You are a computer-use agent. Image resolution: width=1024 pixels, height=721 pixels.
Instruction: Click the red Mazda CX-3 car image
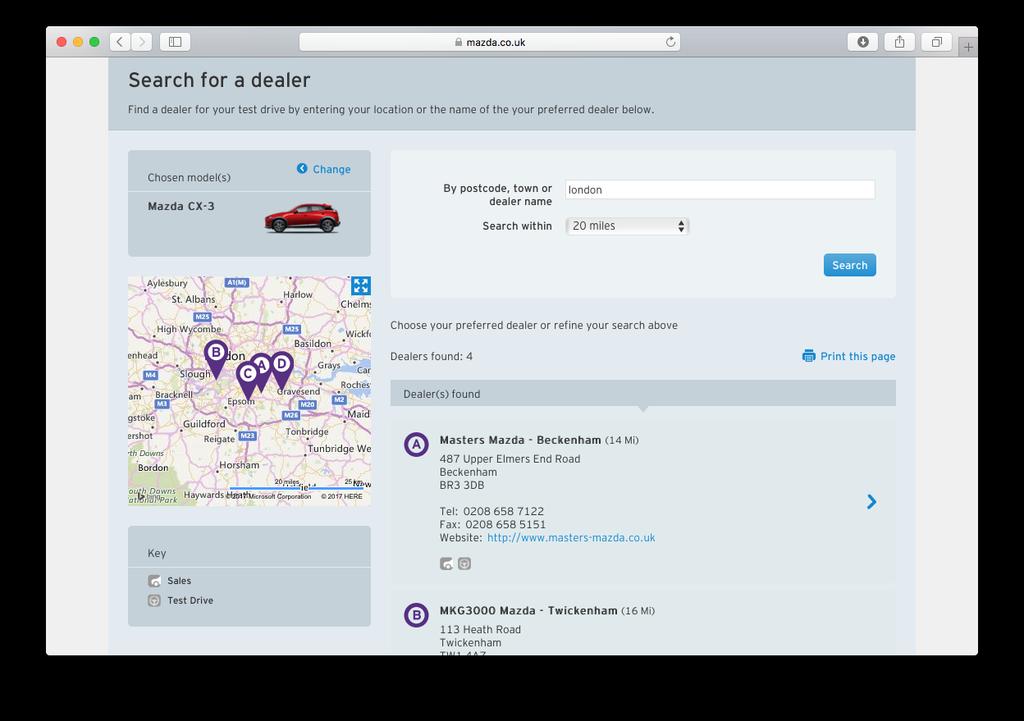[x=302, y=218]
